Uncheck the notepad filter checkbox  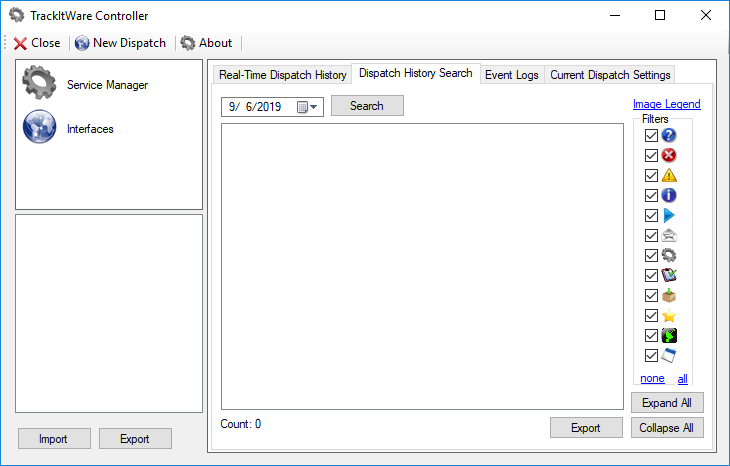(x=651, y=356)
